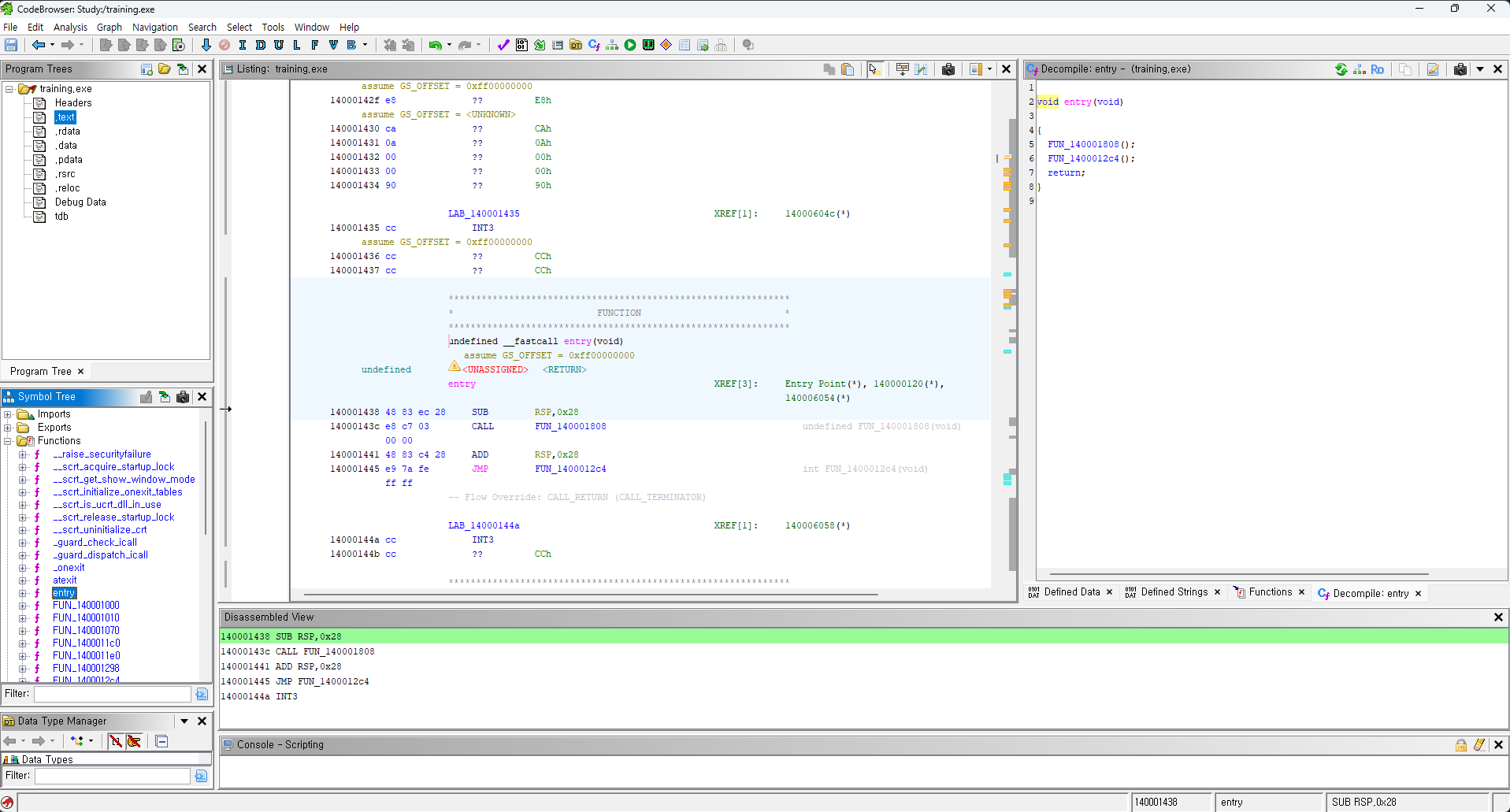Open the Script Manager green play icon
Screen dimensions: 1510x812
pos(630,45)
